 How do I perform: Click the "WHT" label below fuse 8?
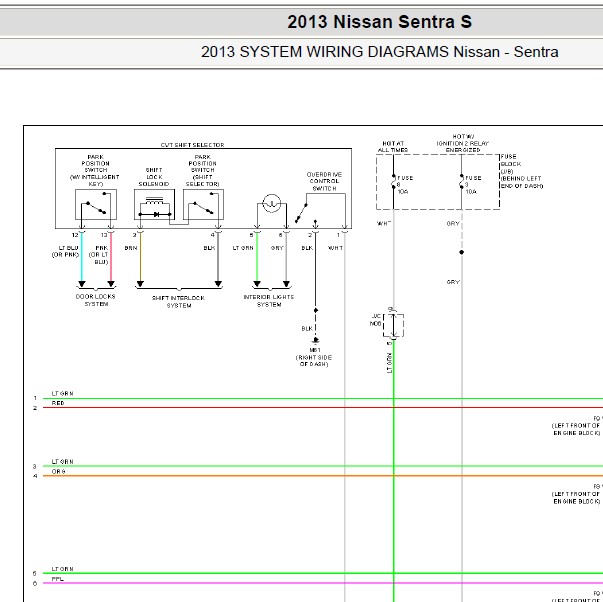tap(384, 223)
